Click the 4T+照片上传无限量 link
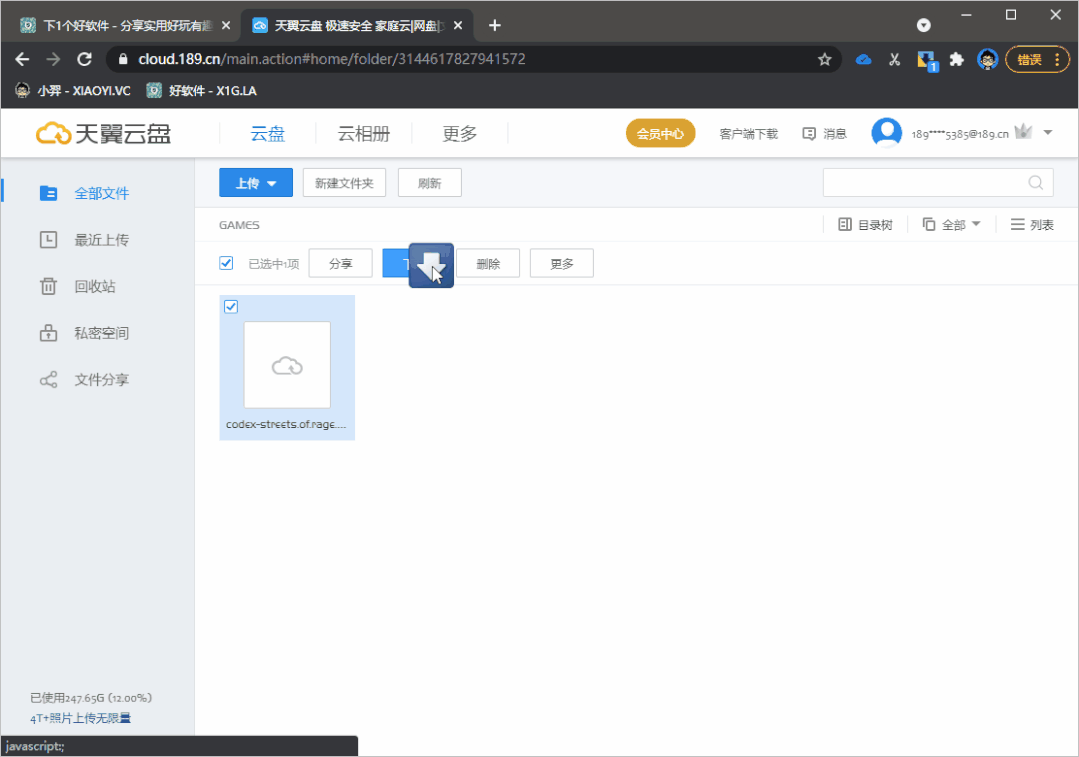The height and width of the screenshot is (757, 1079). coord(81,718)
